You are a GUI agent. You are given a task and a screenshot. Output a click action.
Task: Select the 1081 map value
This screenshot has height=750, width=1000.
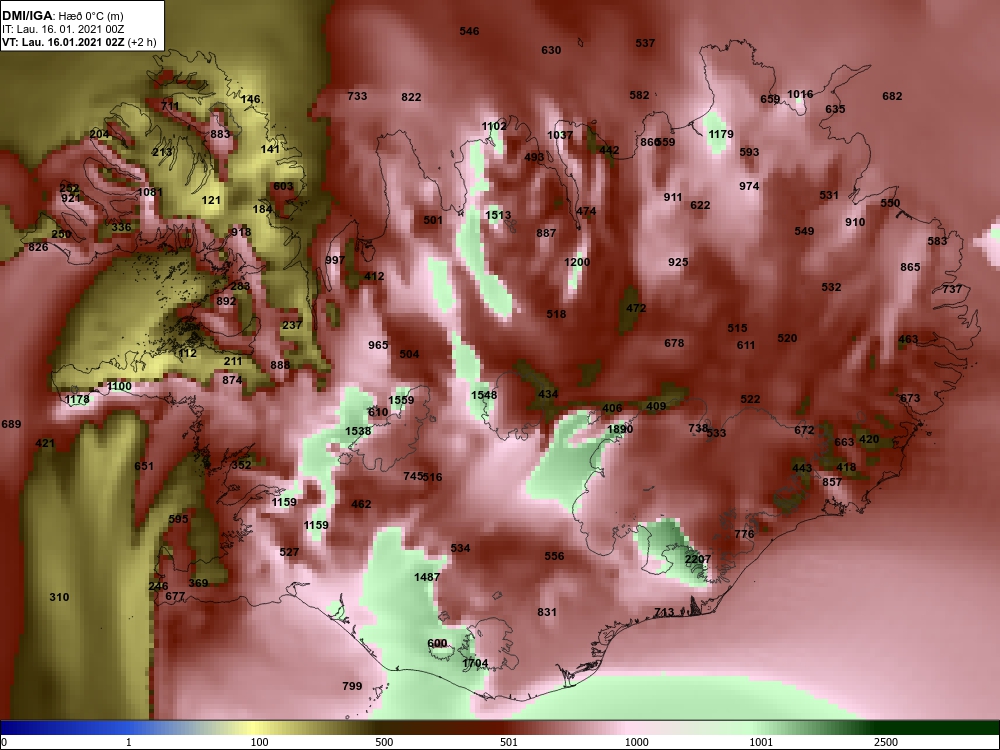pos(151,192)
